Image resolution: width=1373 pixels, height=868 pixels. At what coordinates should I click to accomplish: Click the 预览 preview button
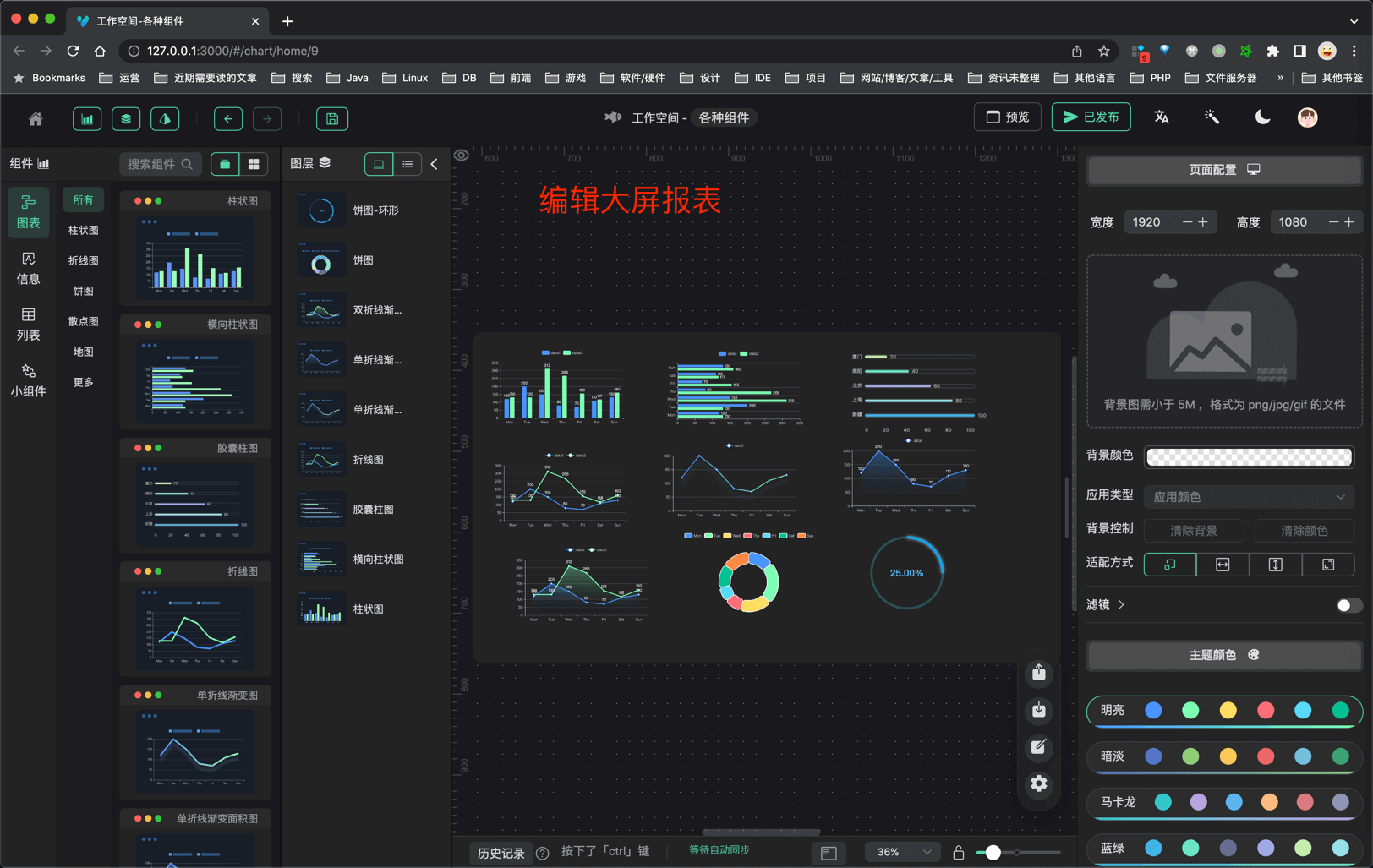[x=1008, y=117]
